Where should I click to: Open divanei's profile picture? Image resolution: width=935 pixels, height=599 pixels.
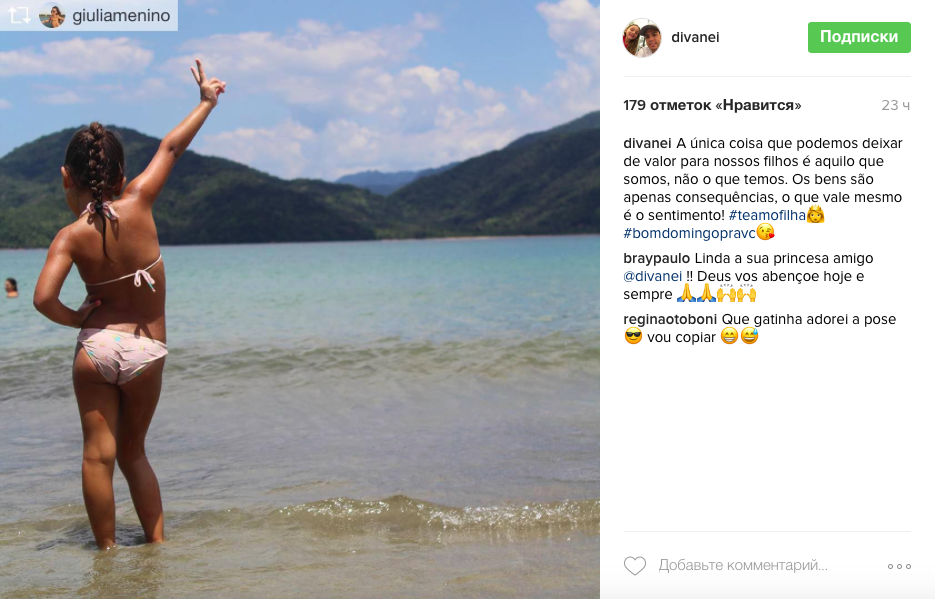(642, 38)
